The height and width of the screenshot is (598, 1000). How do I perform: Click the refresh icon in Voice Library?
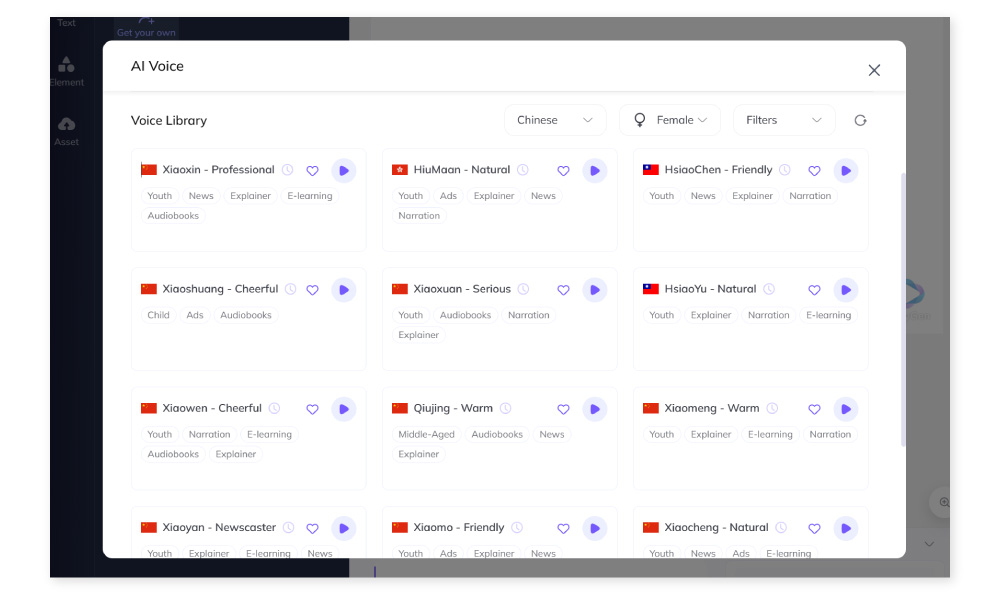coord(860,120)
